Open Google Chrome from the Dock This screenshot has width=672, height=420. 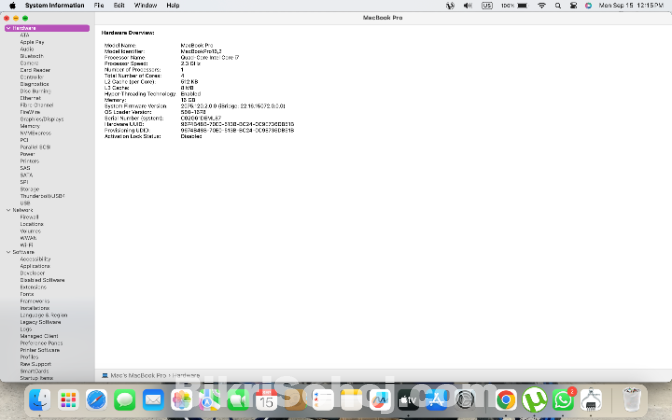[507, 400]
